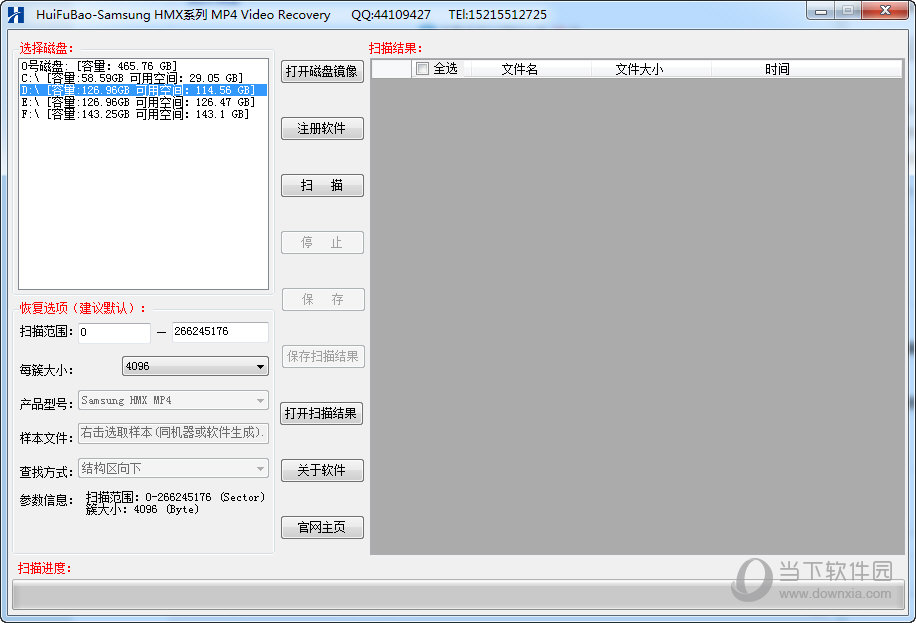Open the 关于软件 about dialog
This screenshot has width=916, height=623.
[322, 470]
